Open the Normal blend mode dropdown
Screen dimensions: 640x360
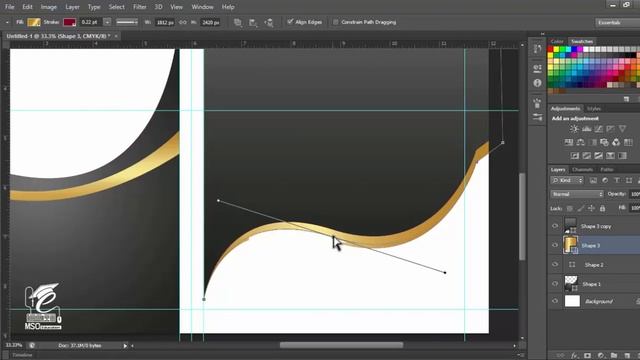pos(577,194)
